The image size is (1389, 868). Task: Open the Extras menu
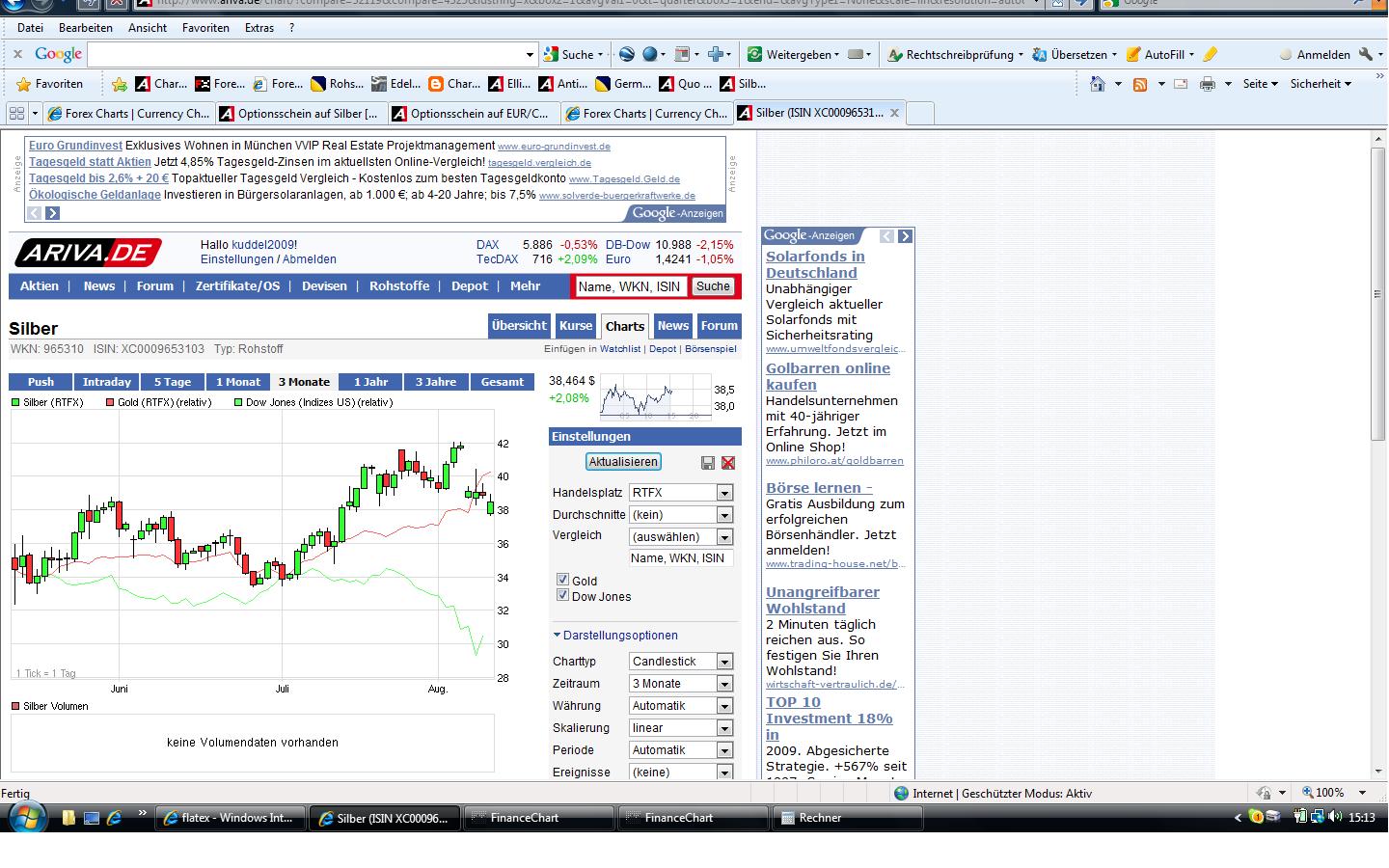[259, 28]
